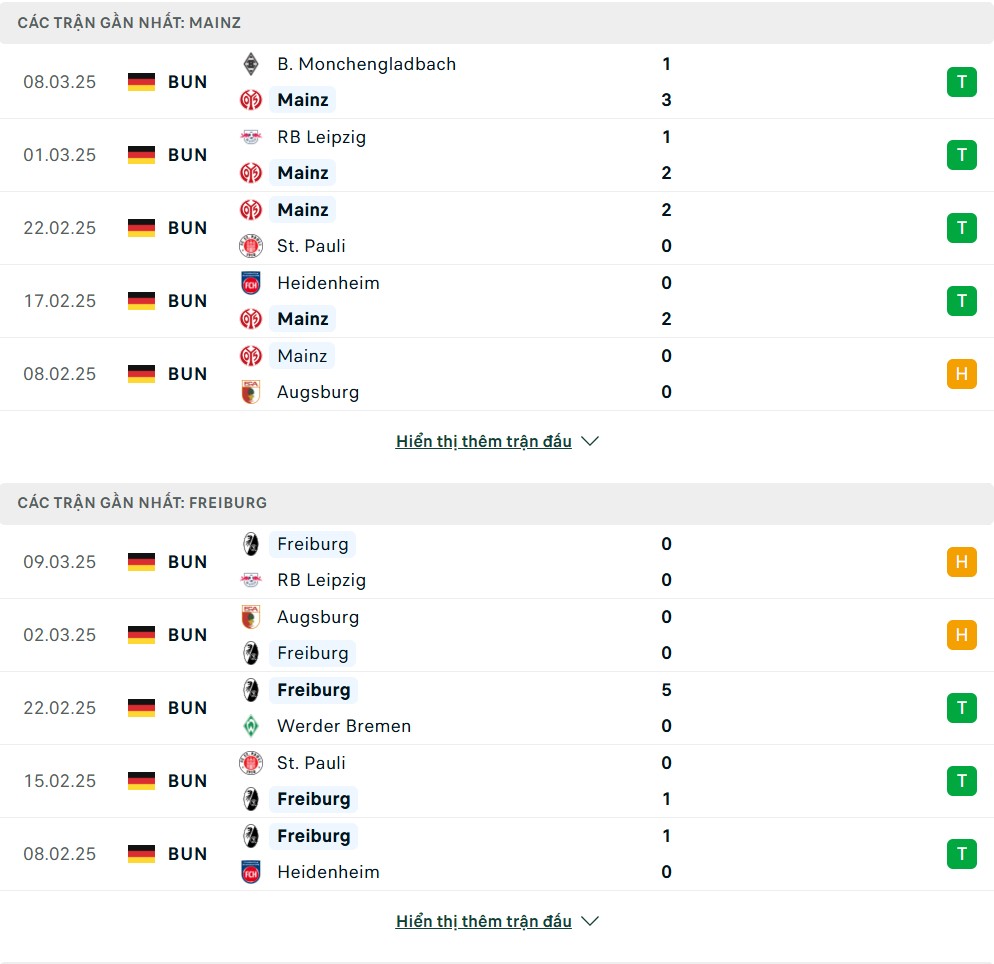This screenshot has width=994, height=964.
Task: Click green T badge for Monchengladbach match
Action: 962,82
